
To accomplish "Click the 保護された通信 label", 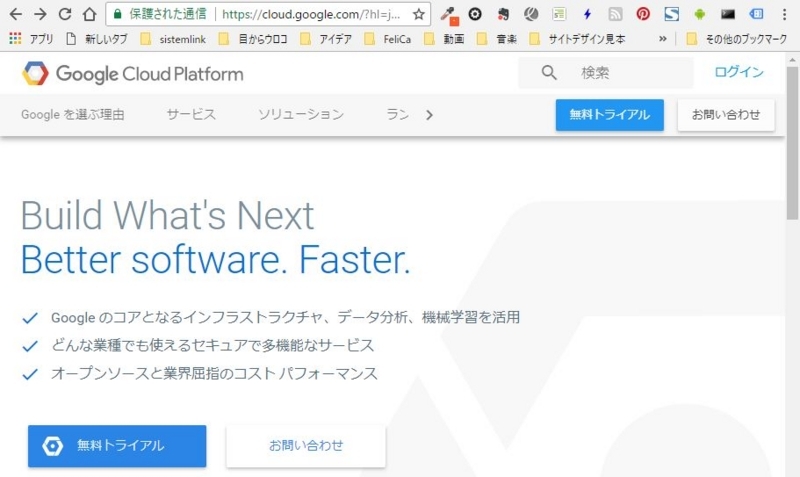I will click(167, 14).
